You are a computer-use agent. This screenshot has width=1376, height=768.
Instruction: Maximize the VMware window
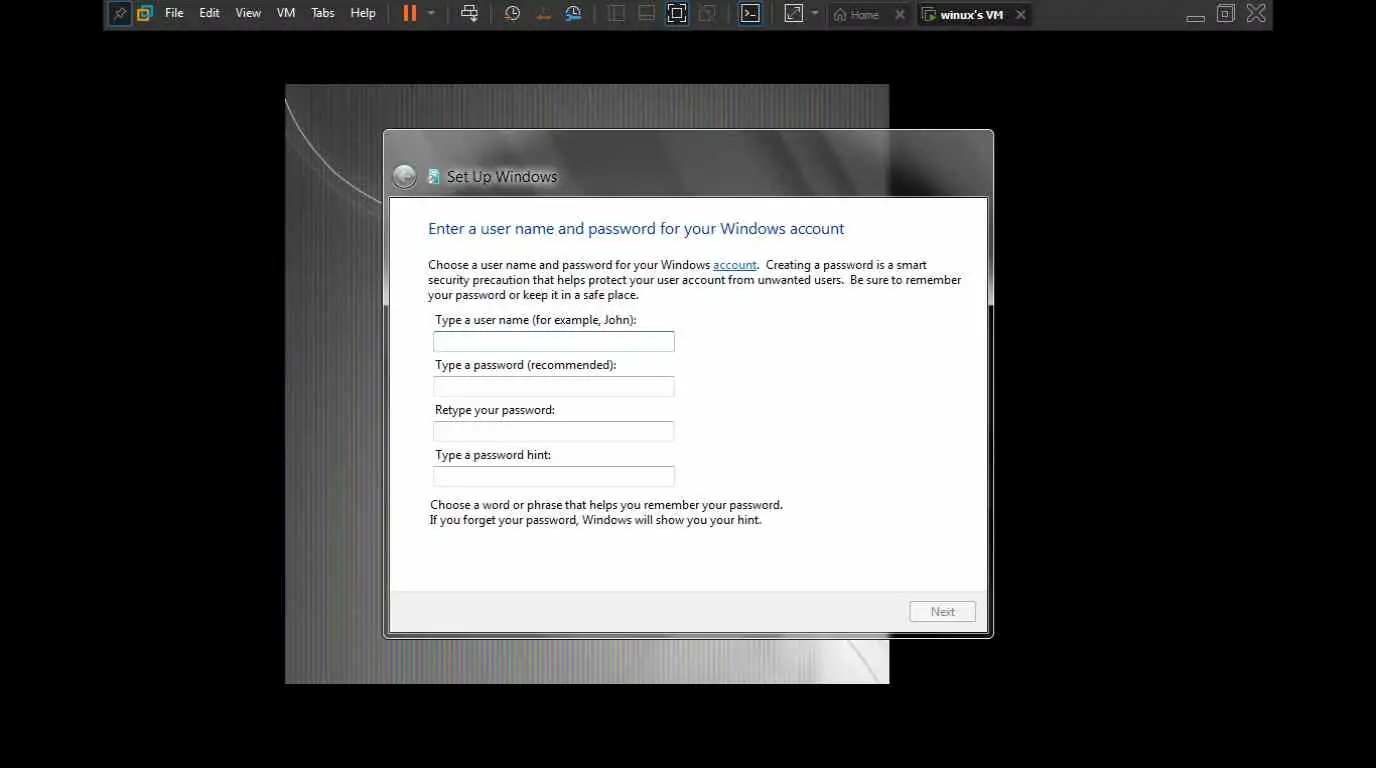click(1226, 14)
